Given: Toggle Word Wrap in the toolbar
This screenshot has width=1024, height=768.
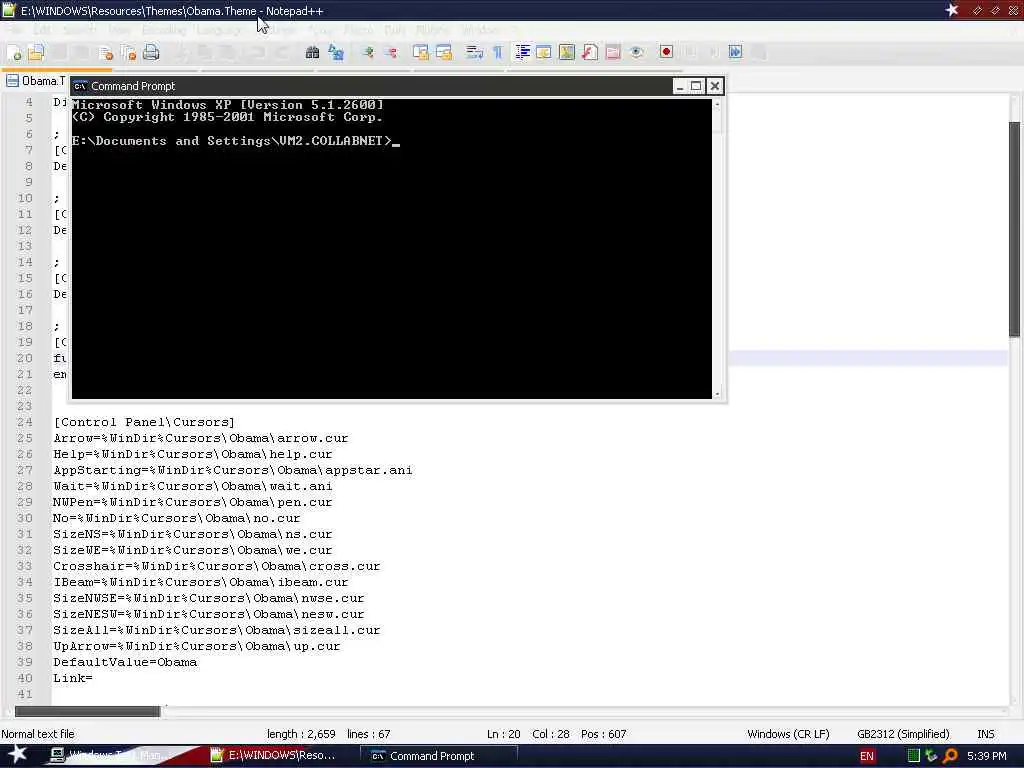Looking at the screenshot, I should coord(474,53).
